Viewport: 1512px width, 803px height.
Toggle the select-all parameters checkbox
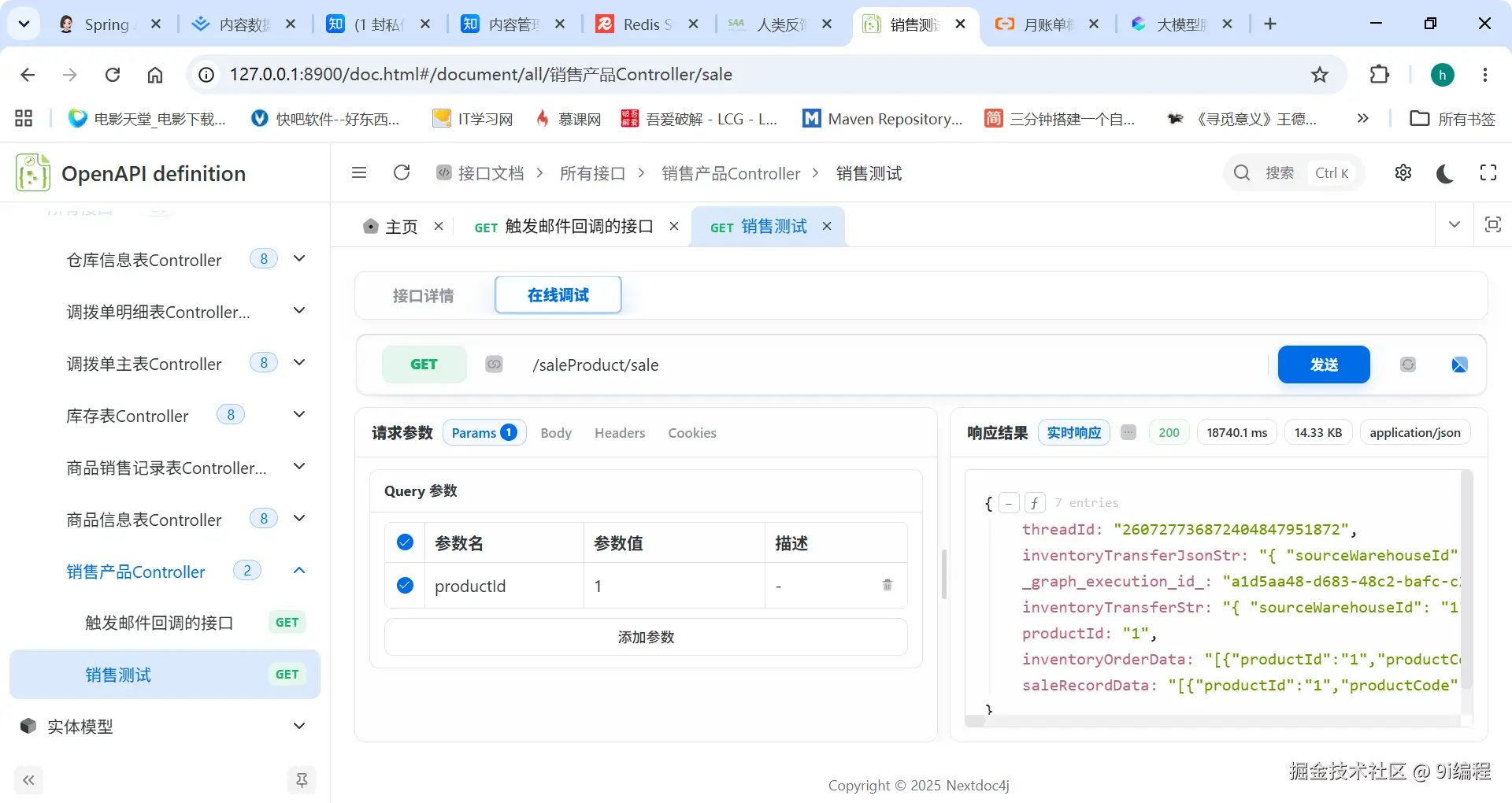tap(405, 542)
